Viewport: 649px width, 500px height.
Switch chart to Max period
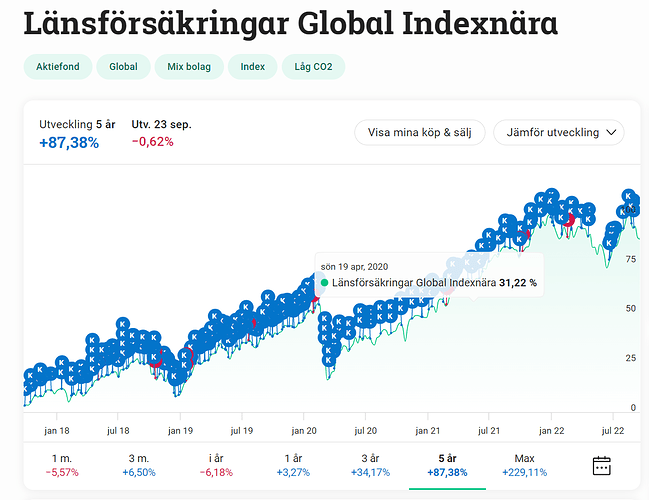524,464
